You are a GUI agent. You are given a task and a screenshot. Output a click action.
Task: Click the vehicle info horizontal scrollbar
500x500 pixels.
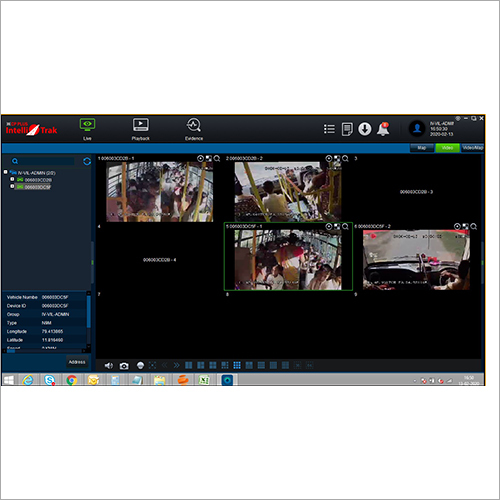(11, 351)
